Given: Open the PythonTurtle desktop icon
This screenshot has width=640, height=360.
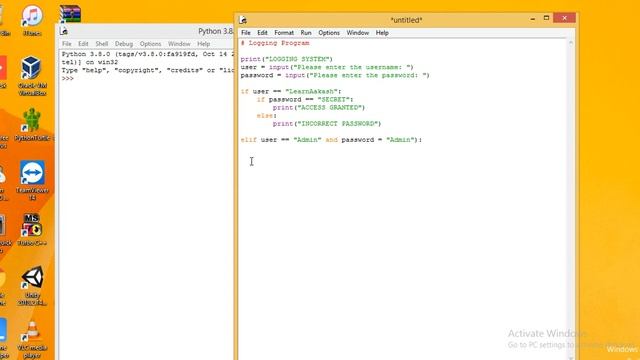Looking at the screenshot, I should click(32, 124).
